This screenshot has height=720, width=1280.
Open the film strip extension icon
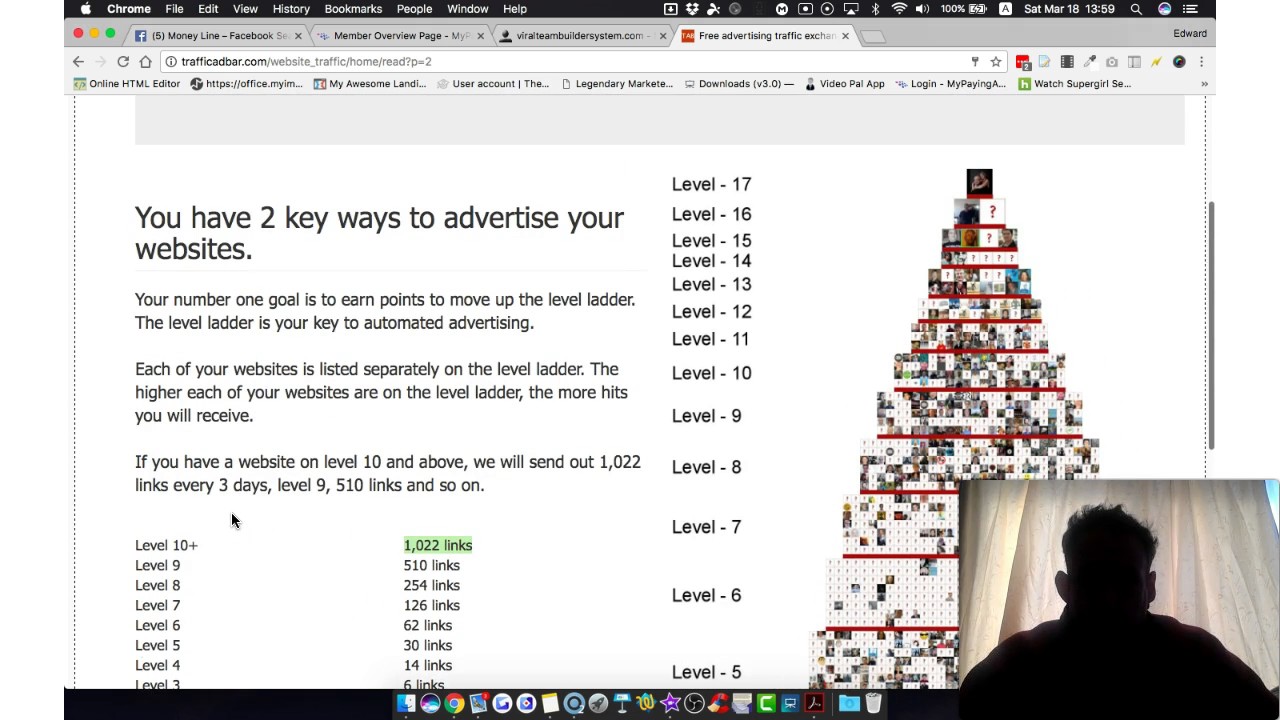click(x=1068, y=62)
